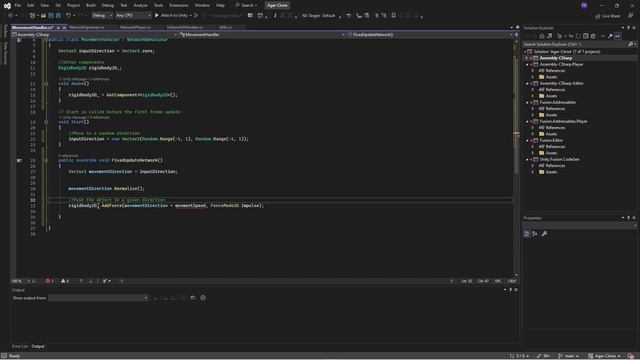Collapse the Start method fold marker
The height and width of the screenshot is (360, 640).
click(x=46, y=122)
